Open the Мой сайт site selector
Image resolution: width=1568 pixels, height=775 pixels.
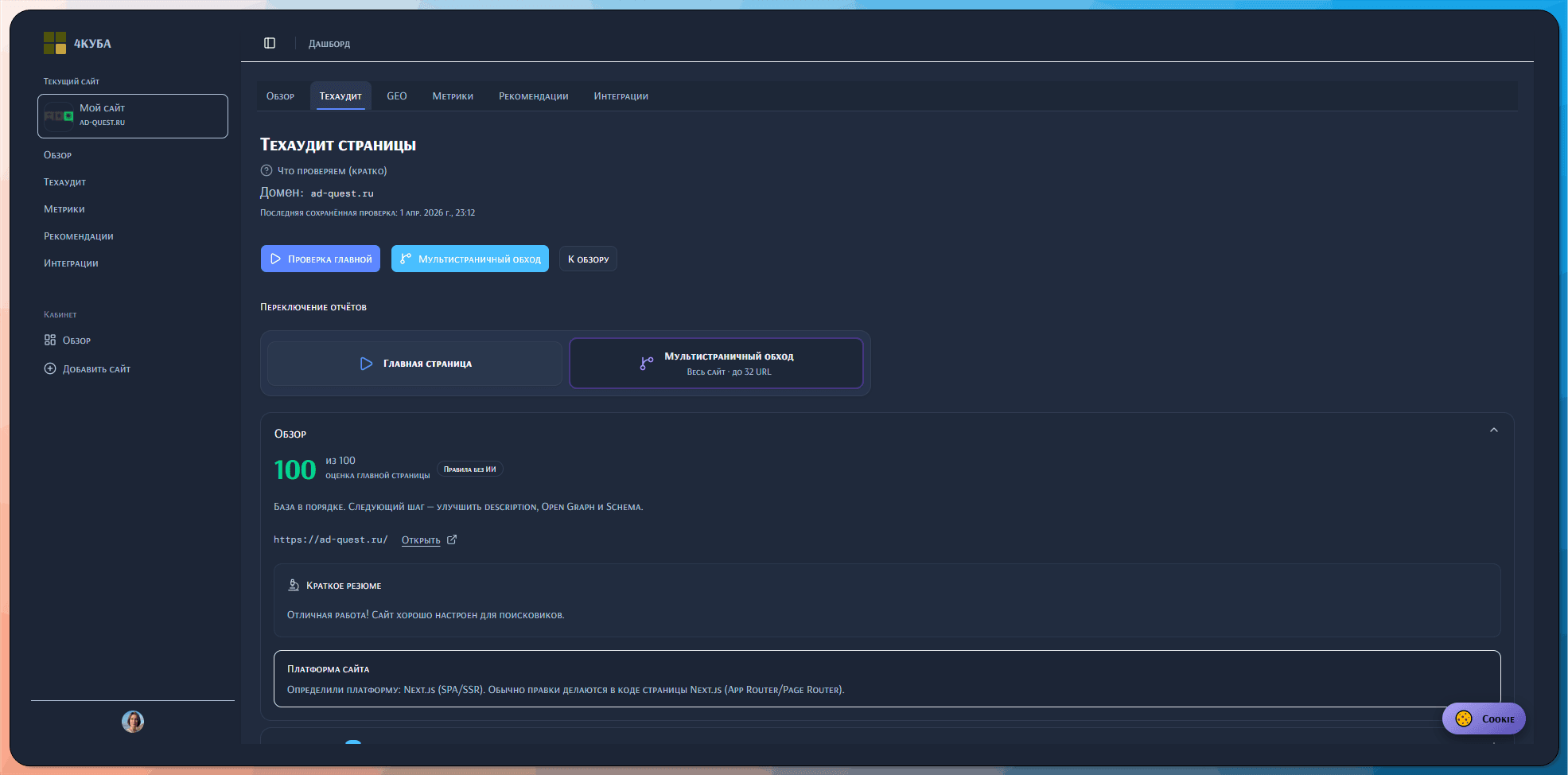[133, 115]
